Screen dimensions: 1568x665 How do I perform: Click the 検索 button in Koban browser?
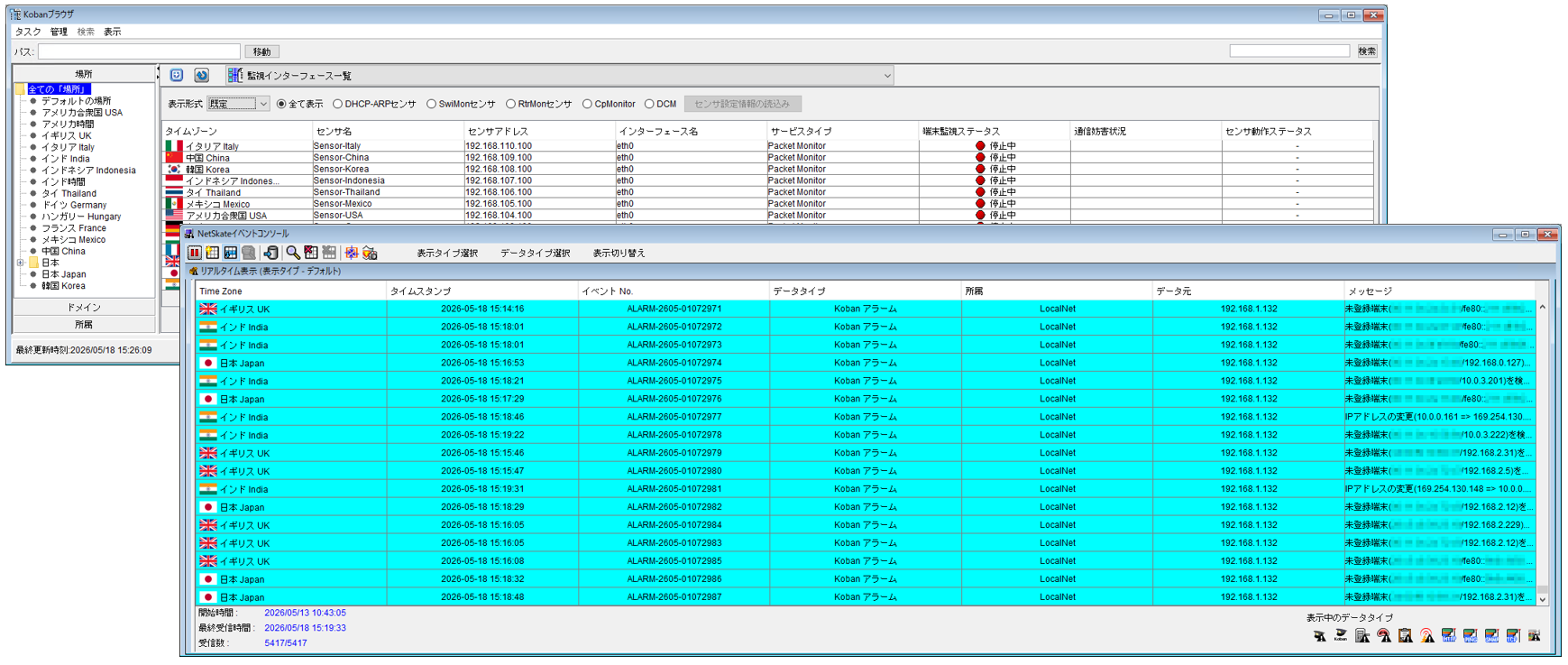pyautogui.click(x=1367, y=51)
